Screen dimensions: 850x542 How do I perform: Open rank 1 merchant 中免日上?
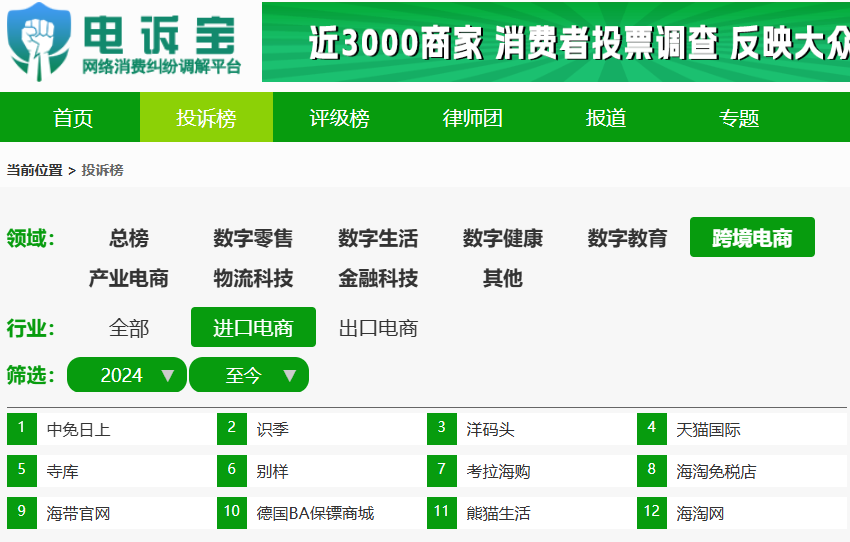pyautogui.click(x=79, y=430)
